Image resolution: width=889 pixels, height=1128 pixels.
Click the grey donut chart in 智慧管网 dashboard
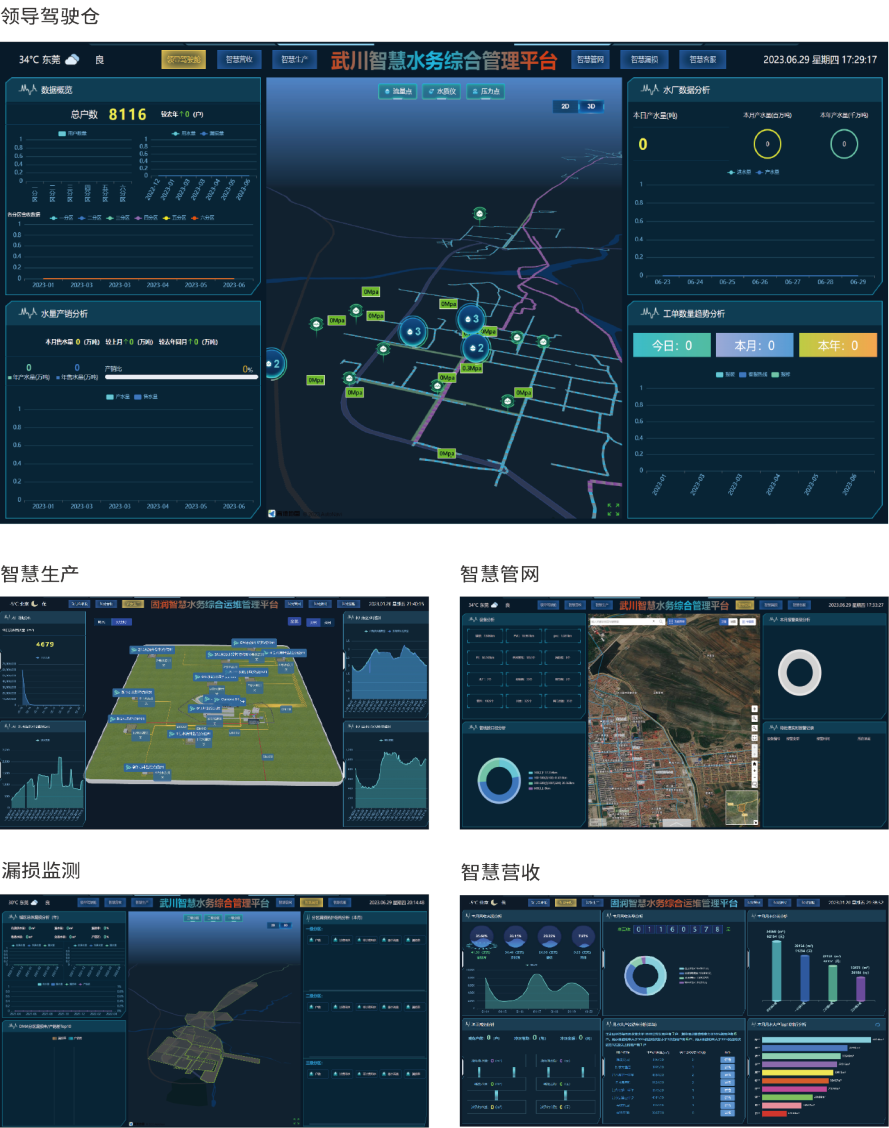(800, 672)
